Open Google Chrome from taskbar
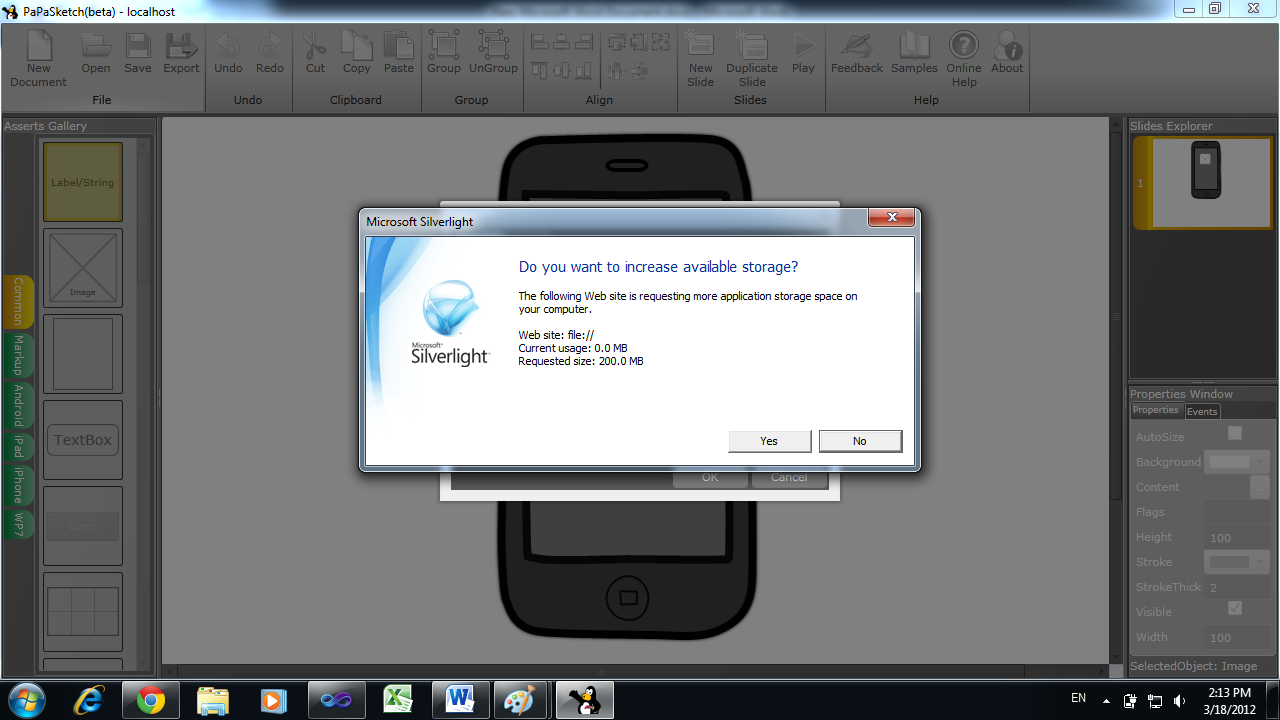 tap(151, 700)
